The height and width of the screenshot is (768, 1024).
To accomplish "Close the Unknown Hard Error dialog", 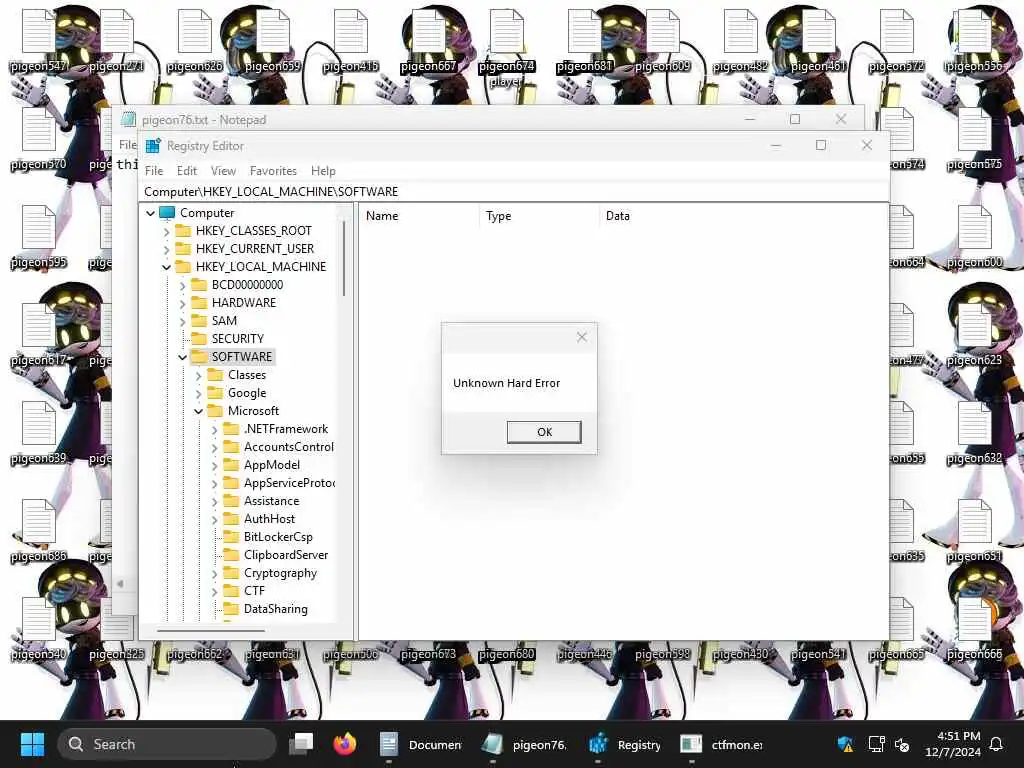I will click(x=581, y=337).
